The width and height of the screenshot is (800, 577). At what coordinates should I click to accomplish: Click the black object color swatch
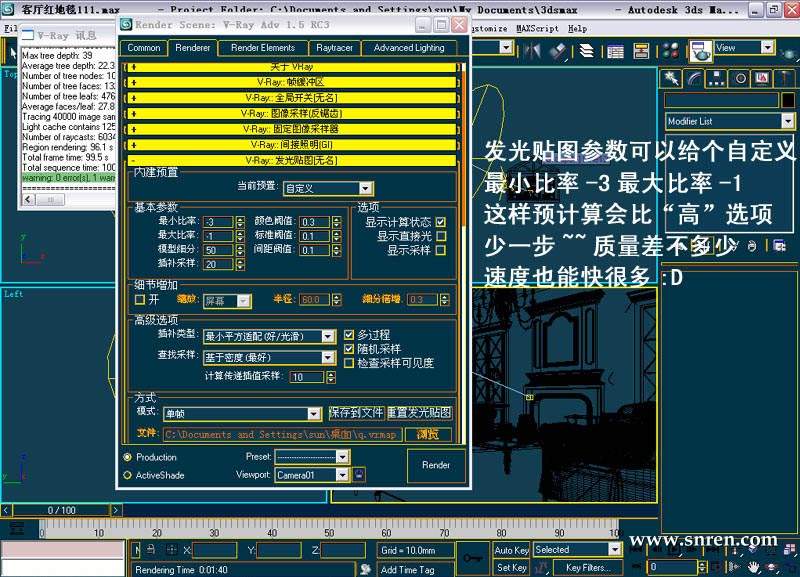(x=788, y=101)
